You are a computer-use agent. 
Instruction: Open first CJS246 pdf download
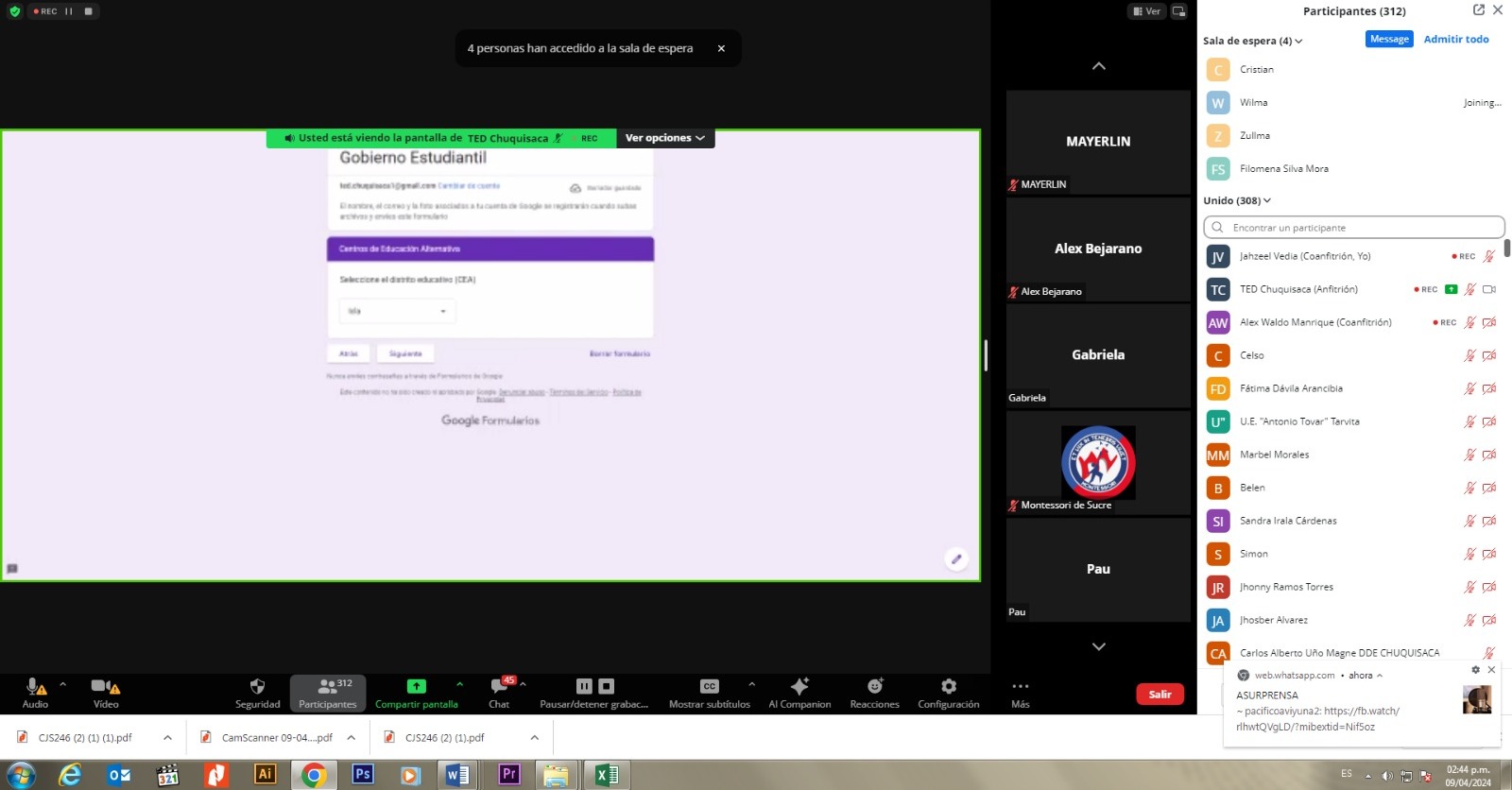click(85, 738)
